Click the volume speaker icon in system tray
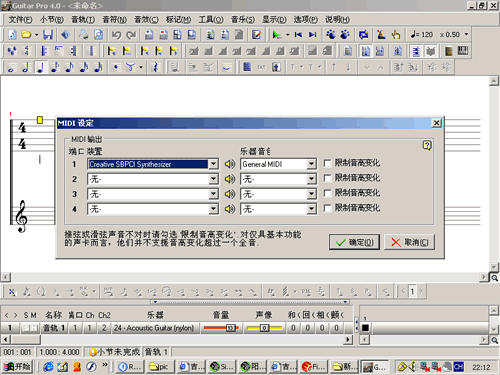The image size is (500, 375). coord(413,367)
